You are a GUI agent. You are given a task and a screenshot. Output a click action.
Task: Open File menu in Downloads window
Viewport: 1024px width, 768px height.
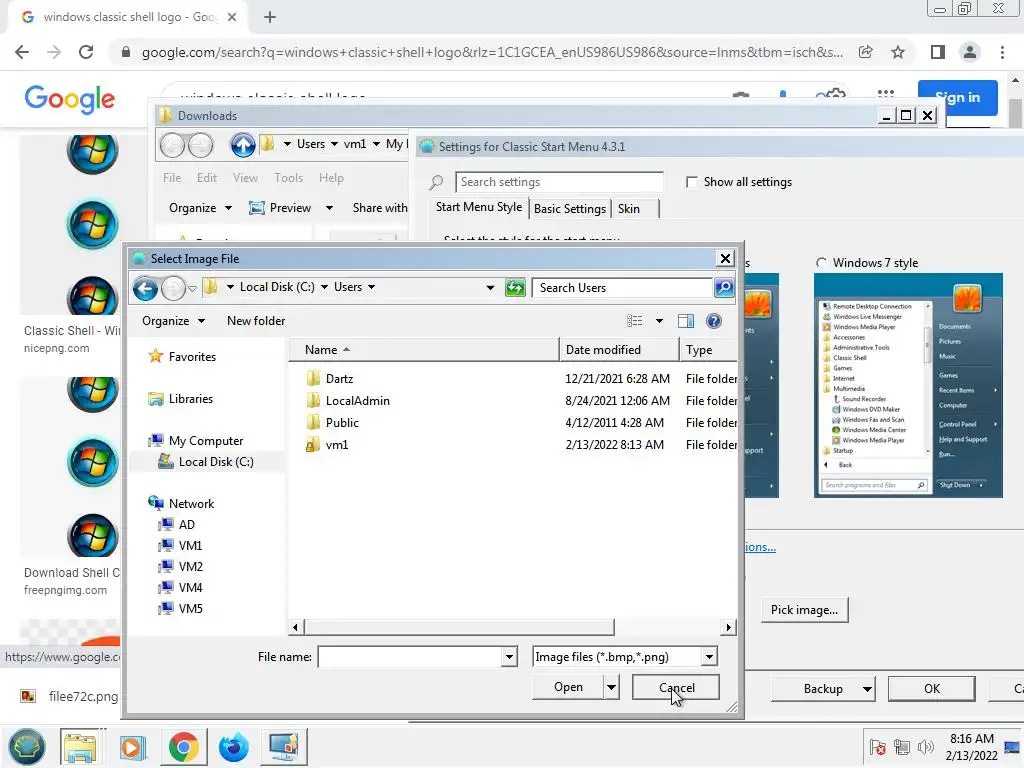coord(172,178)
